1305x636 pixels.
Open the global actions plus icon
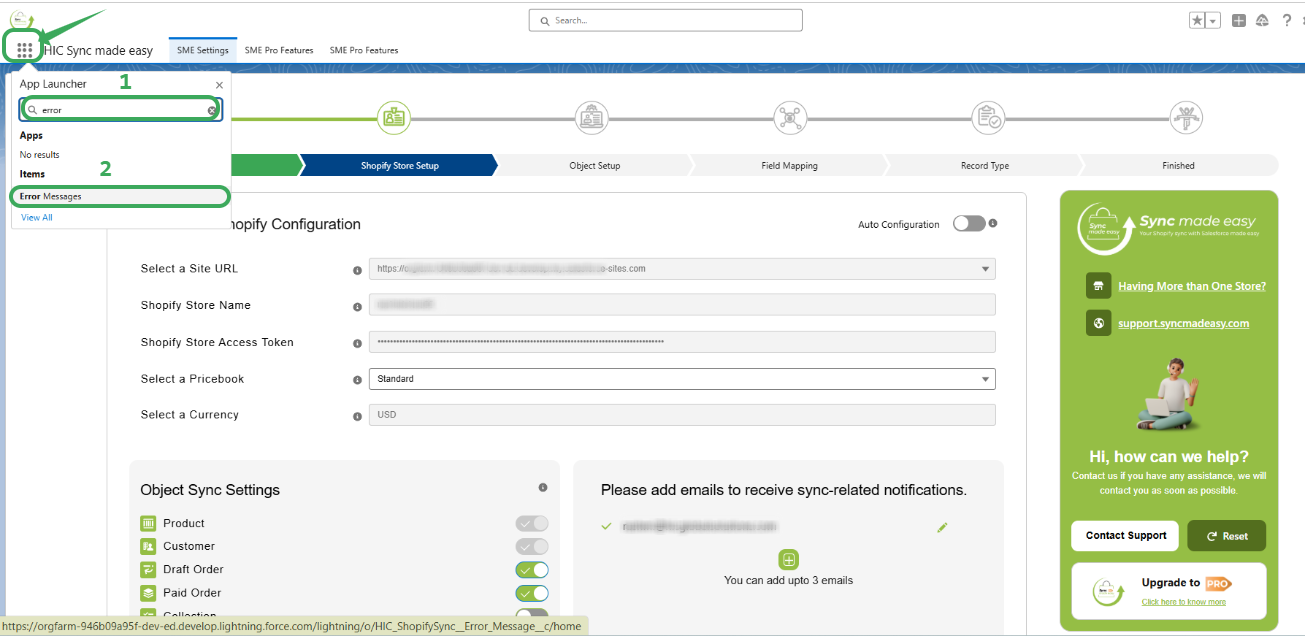tap(1239, 20)
